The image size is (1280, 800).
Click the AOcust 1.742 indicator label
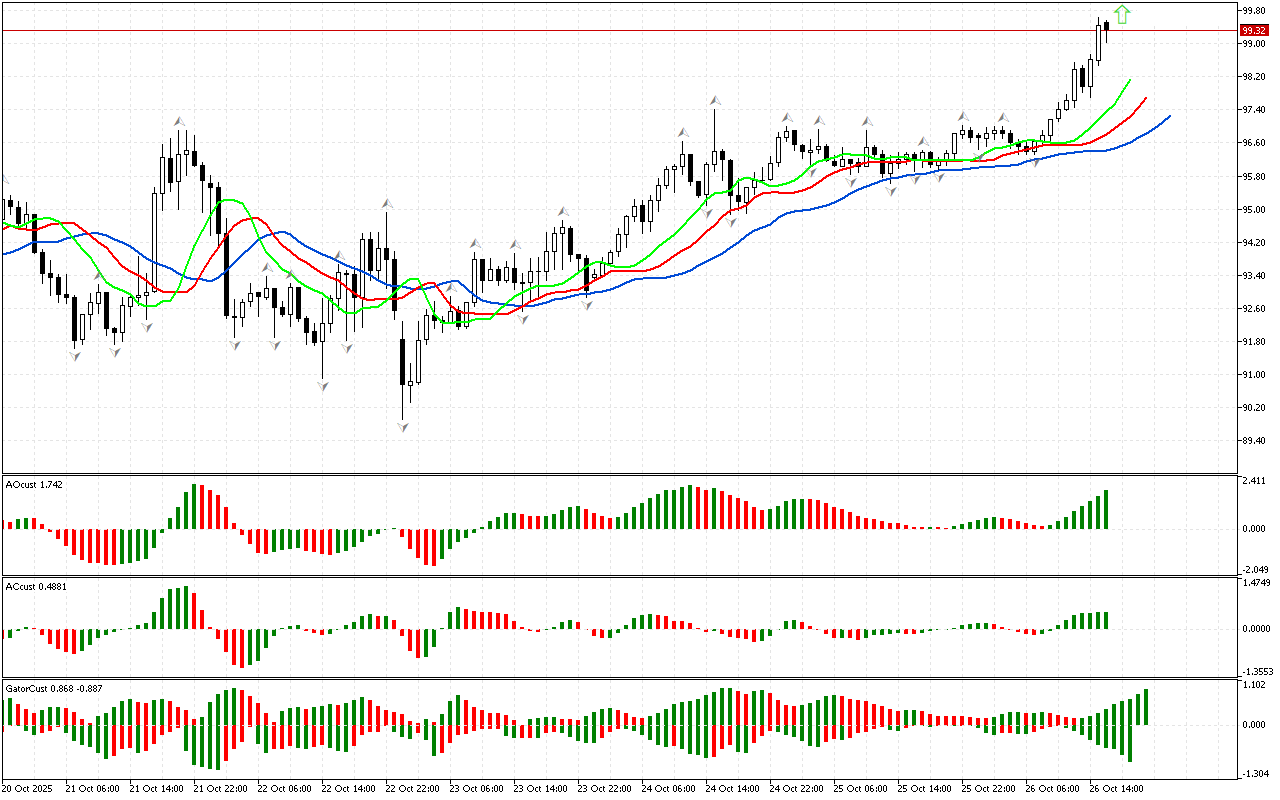[x=35, y=485]
